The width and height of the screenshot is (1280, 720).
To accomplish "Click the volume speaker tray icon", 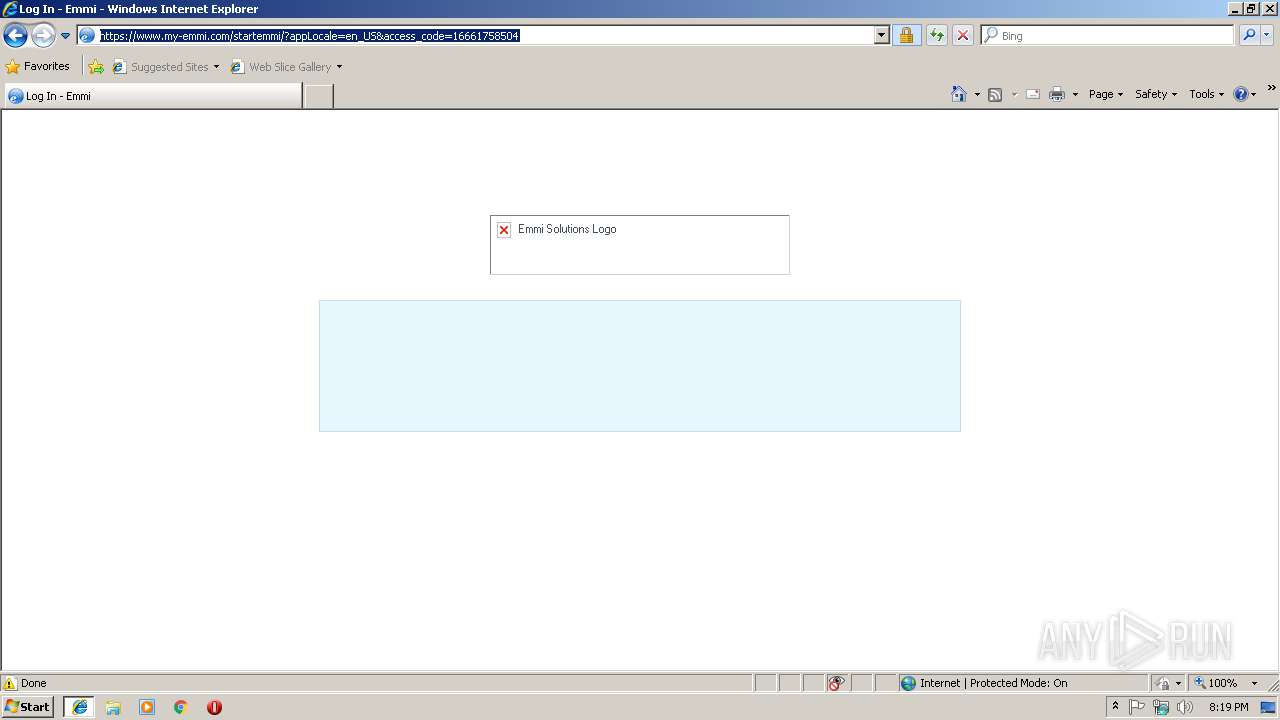I will point(1185,707).
